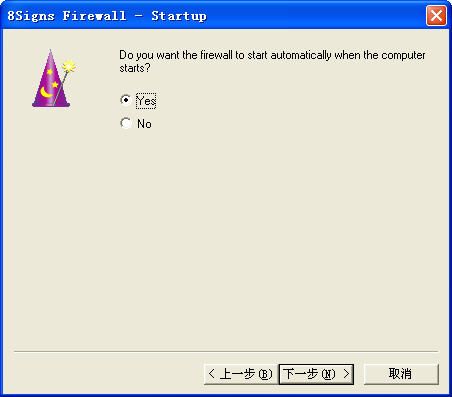The image size is (452, 397).
Task: Click the focused Yes label text
Action: pos(146,101)
